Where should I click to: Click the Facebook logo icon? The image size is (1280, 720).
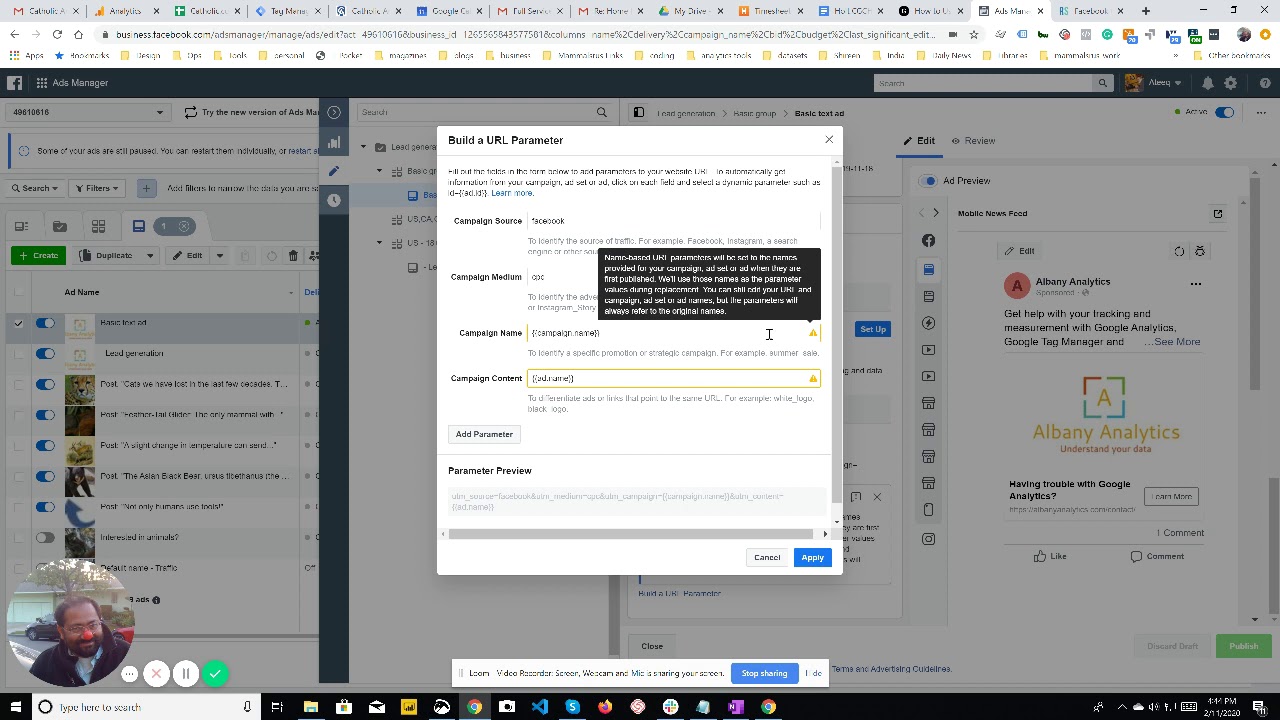pos(14,83)
